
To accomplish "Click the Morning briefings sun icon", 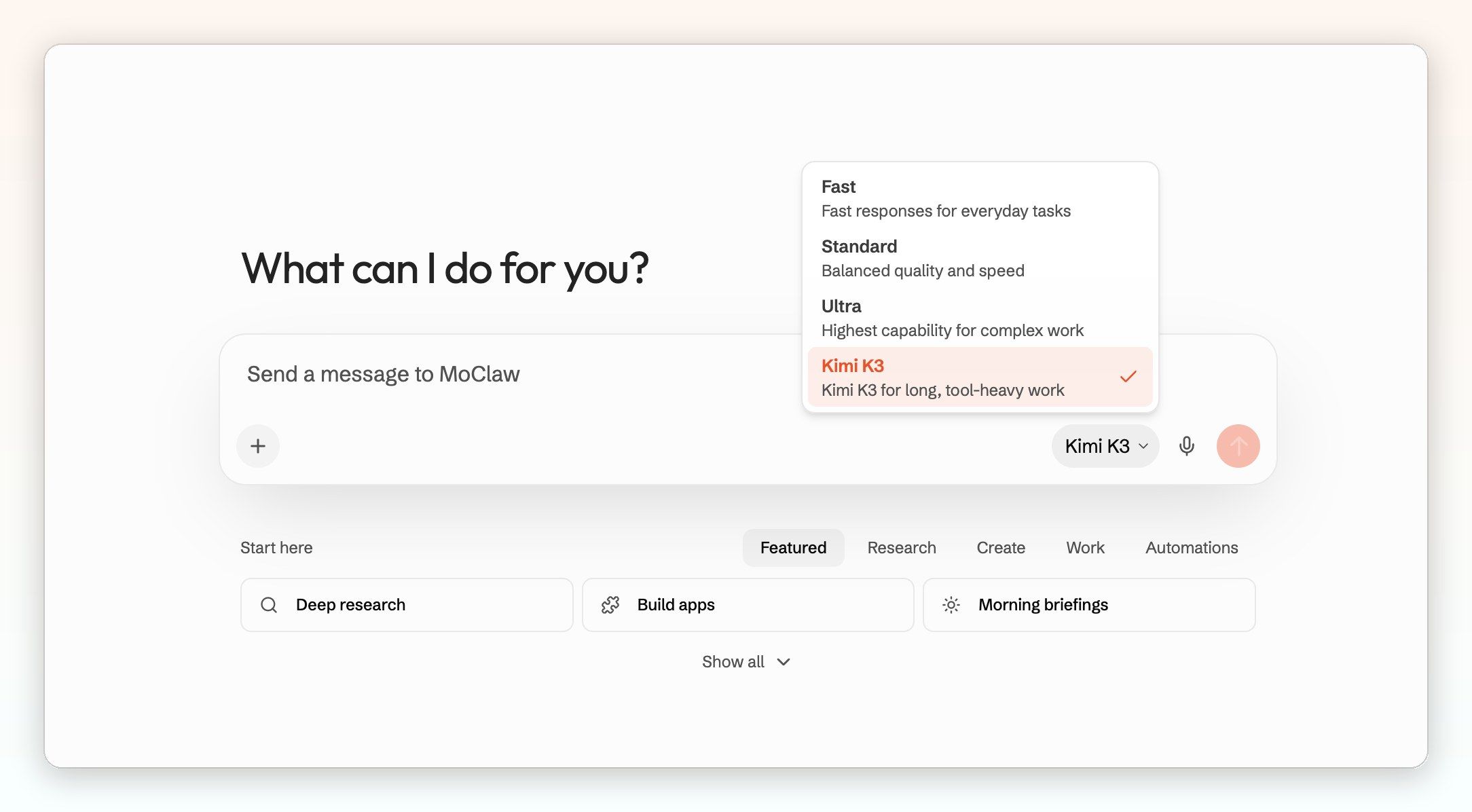I will (951, 605).
